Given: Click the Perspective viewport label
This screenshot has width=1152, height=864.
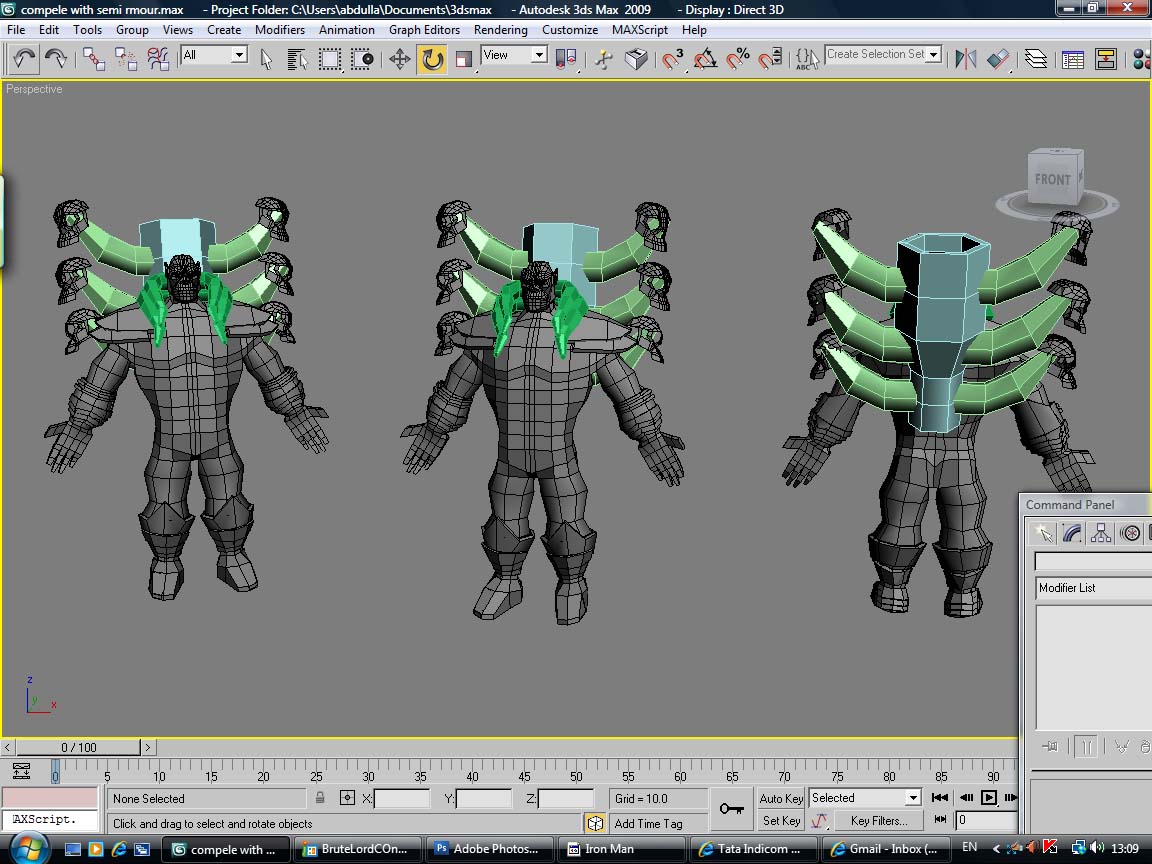Looking at the screenshot, I should (x=35, y=89).
